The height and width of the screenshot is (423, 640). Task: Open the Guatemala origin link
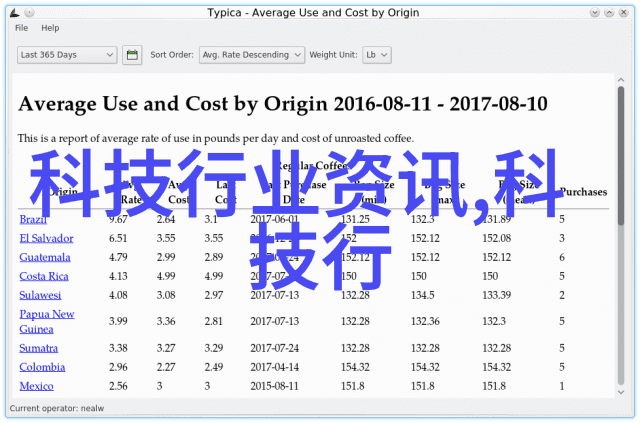click(x=45, y=257)
